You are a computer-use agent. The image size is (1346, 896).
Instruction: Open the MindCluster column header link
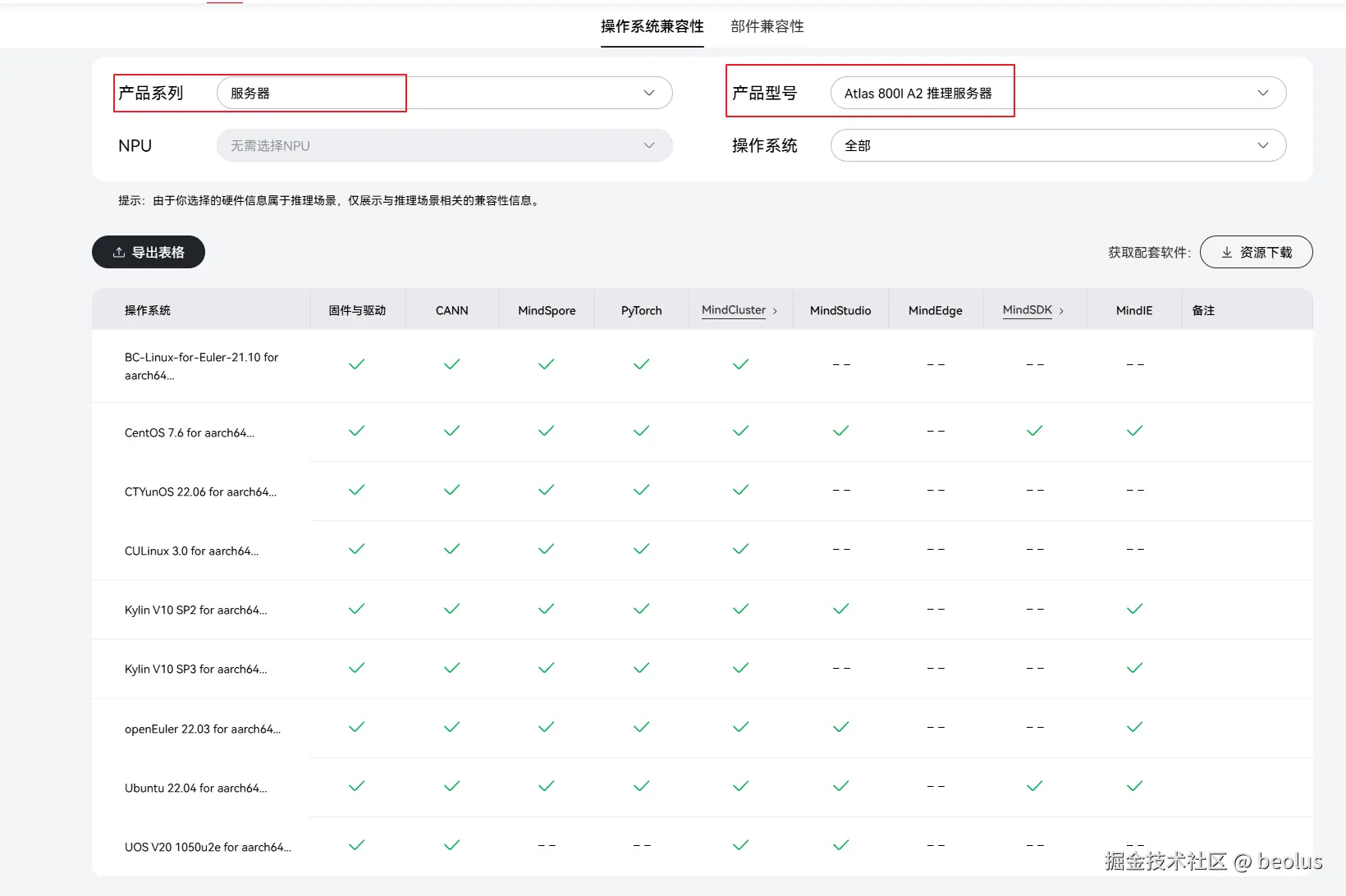(x=734, y=310)
